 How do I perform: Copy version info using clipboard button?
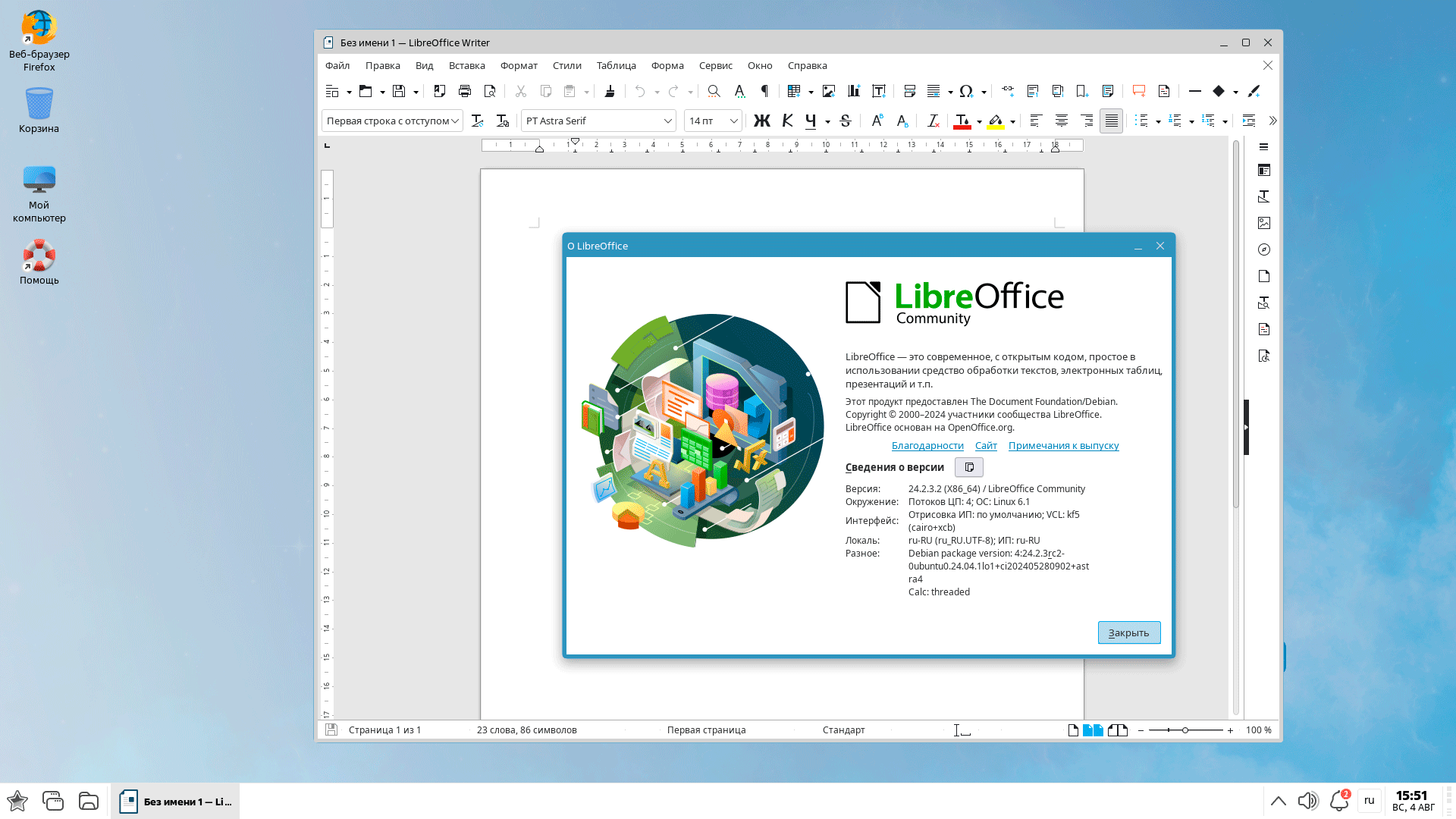click(968, 467)
